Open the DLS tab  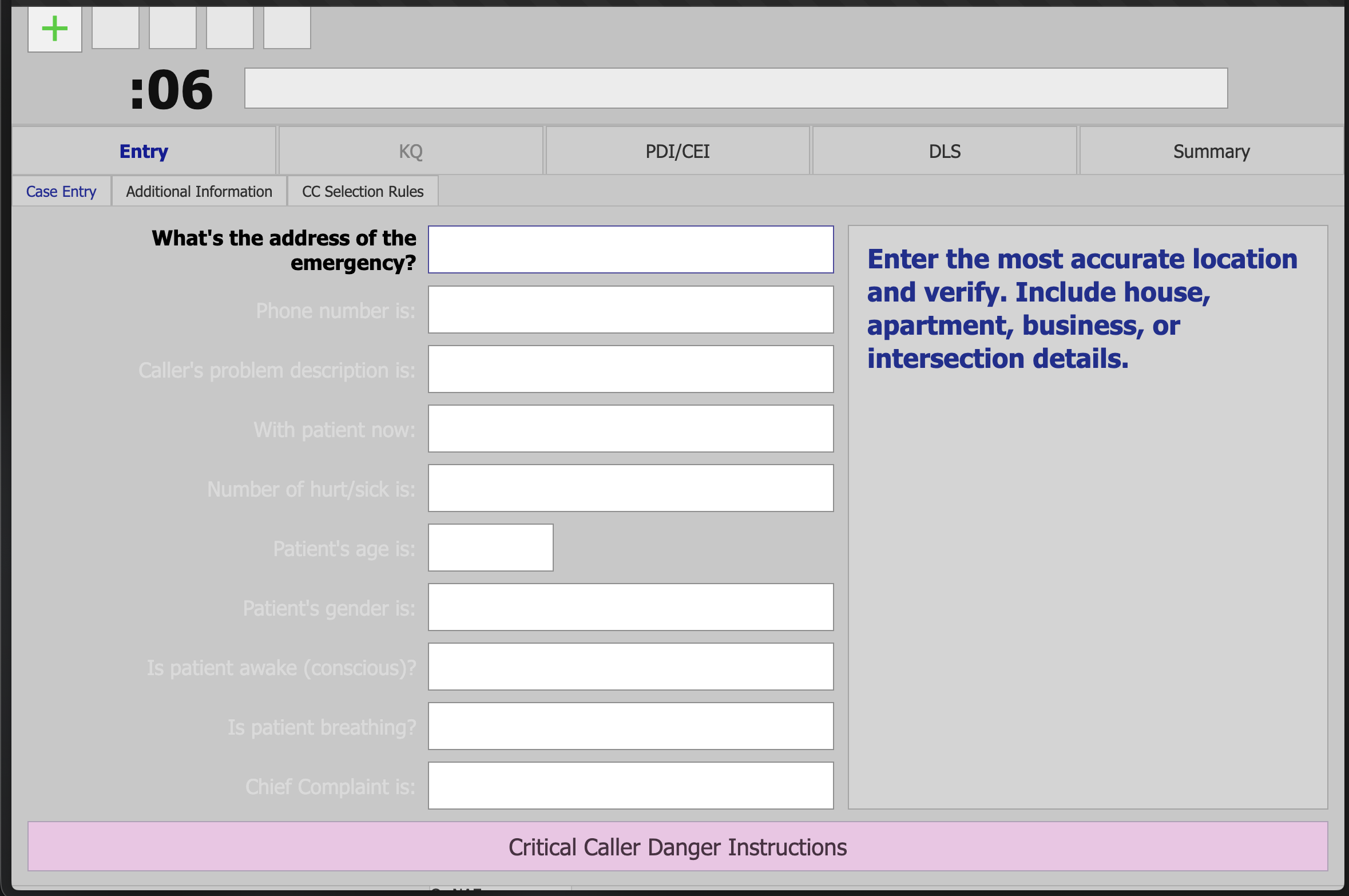945,152
